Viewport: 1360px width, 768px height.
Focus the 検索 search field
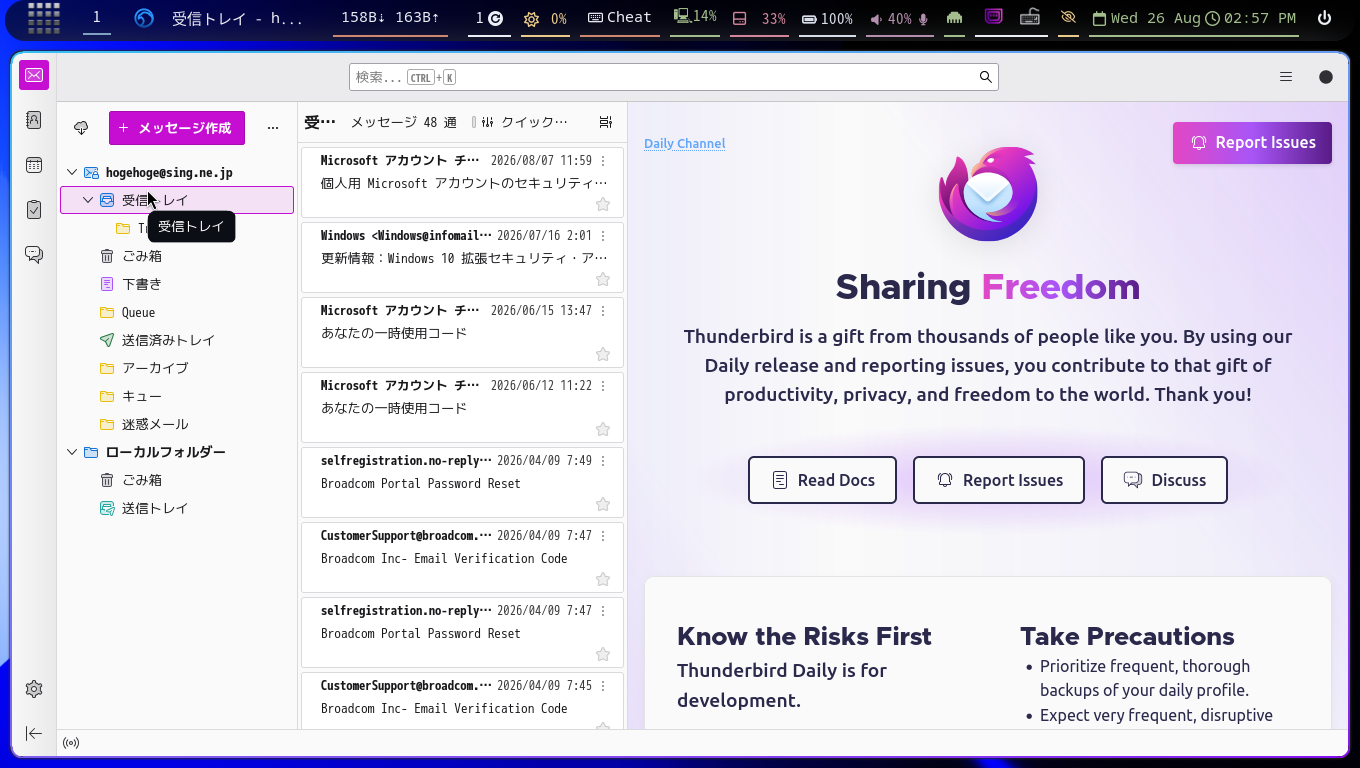[x=673, y=77]
